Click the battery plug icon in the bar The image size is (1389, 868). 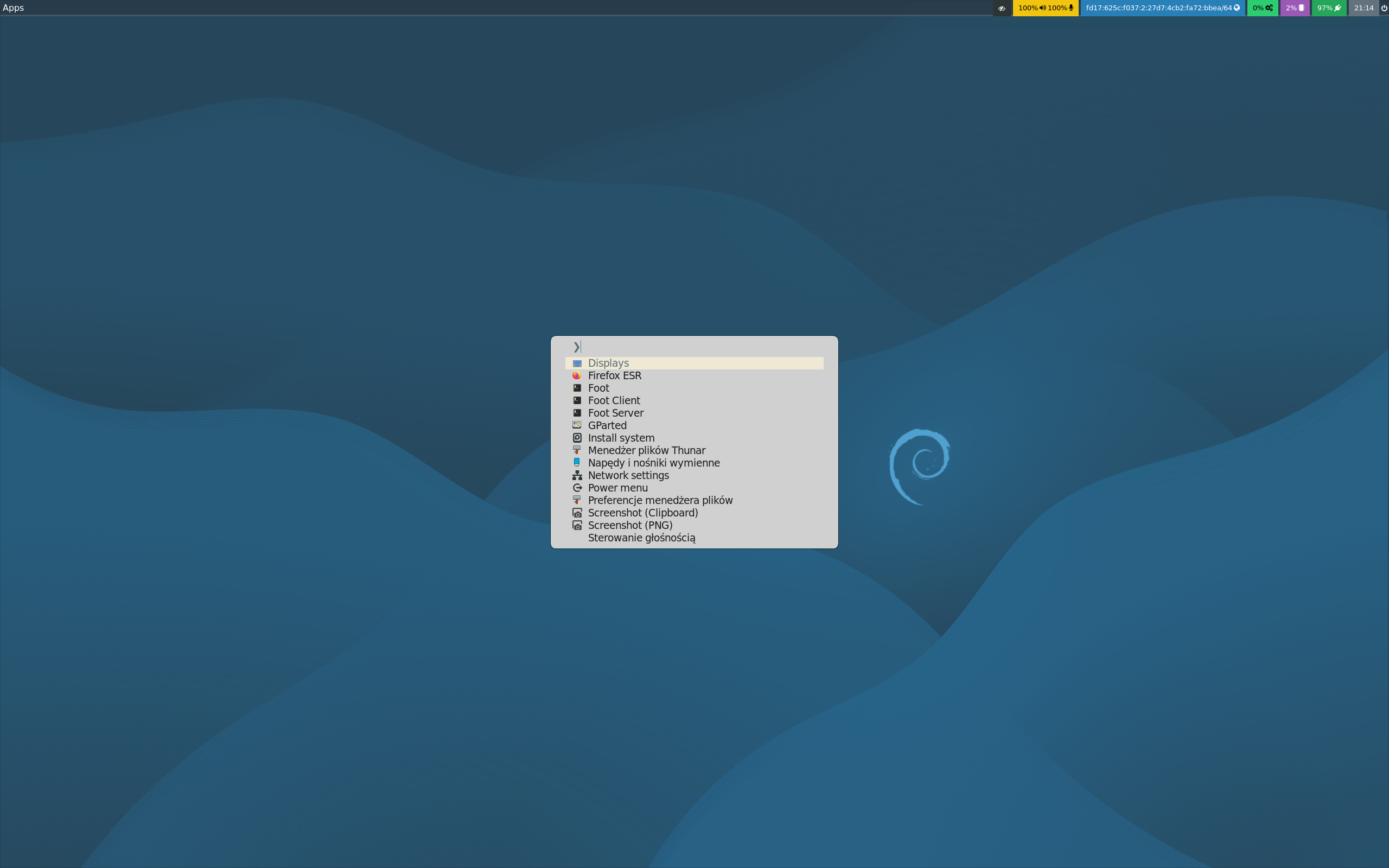pyautogui.click(x=1338, y=8)
